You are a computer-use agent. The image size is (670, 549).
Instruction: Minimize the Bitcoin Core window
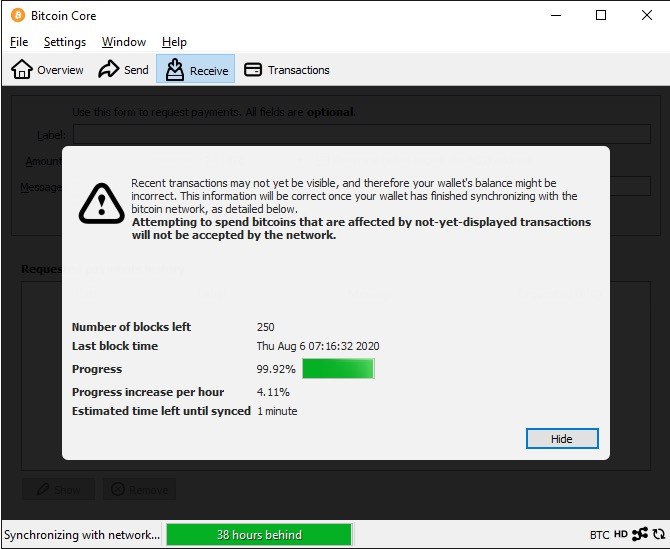pyautogui.click(x=556, y=15)
